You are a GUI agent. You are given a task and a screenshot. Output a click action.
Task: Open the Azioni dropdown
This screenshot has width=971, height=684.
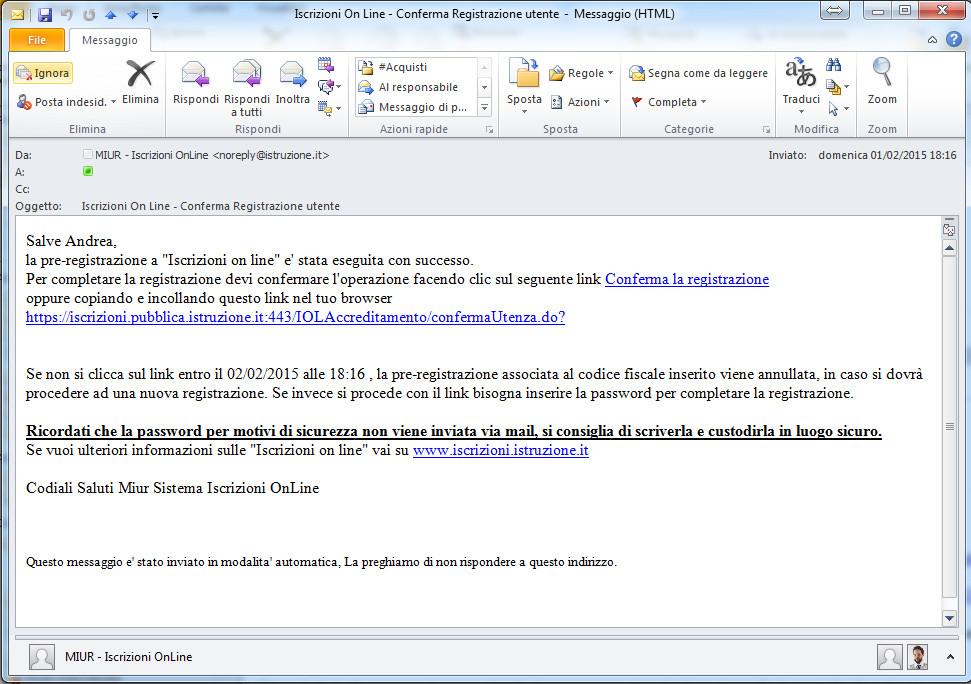[x=580, y=102]
